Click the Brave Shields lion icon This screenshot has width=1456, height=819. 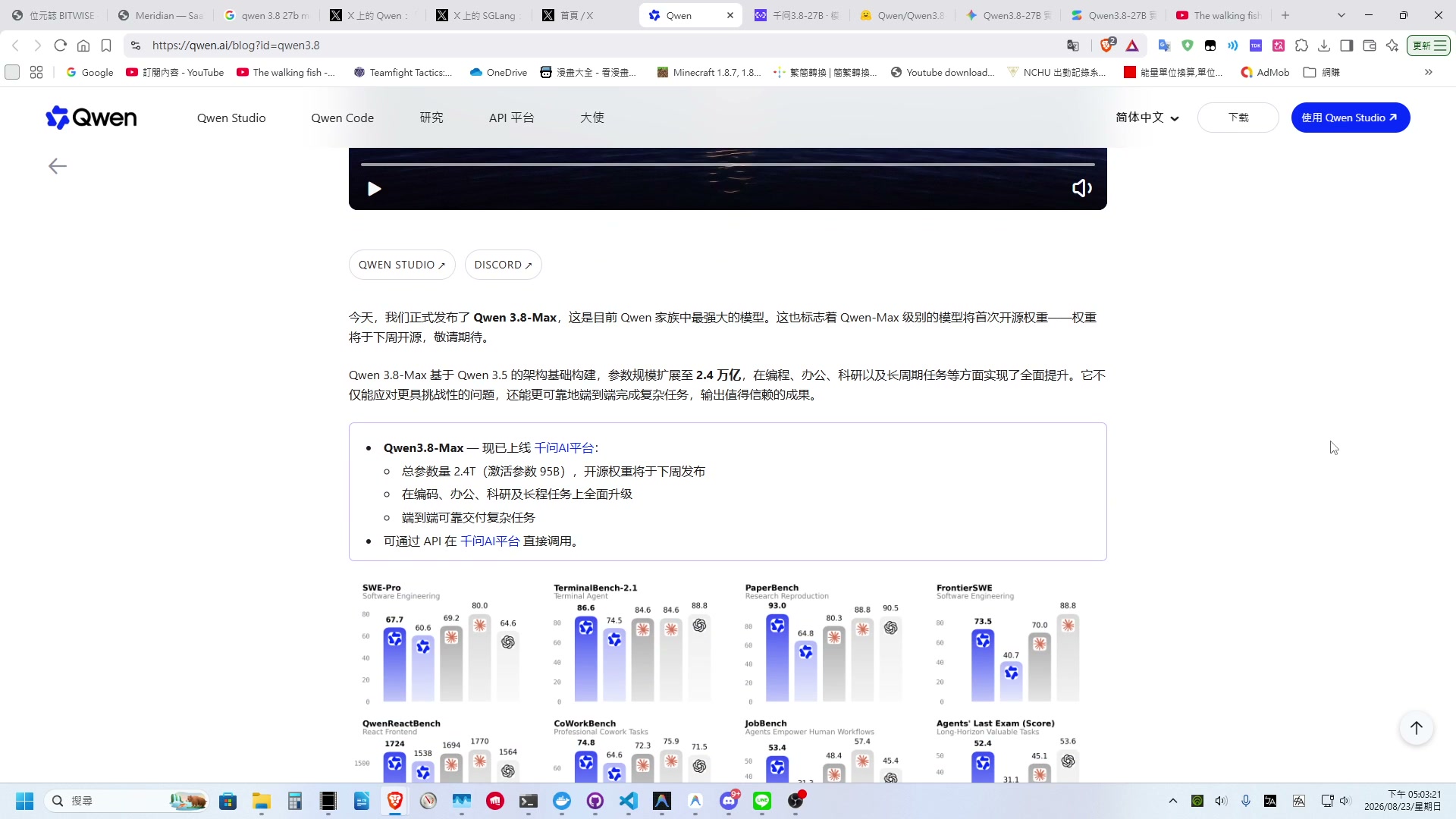pos(1107,45)
